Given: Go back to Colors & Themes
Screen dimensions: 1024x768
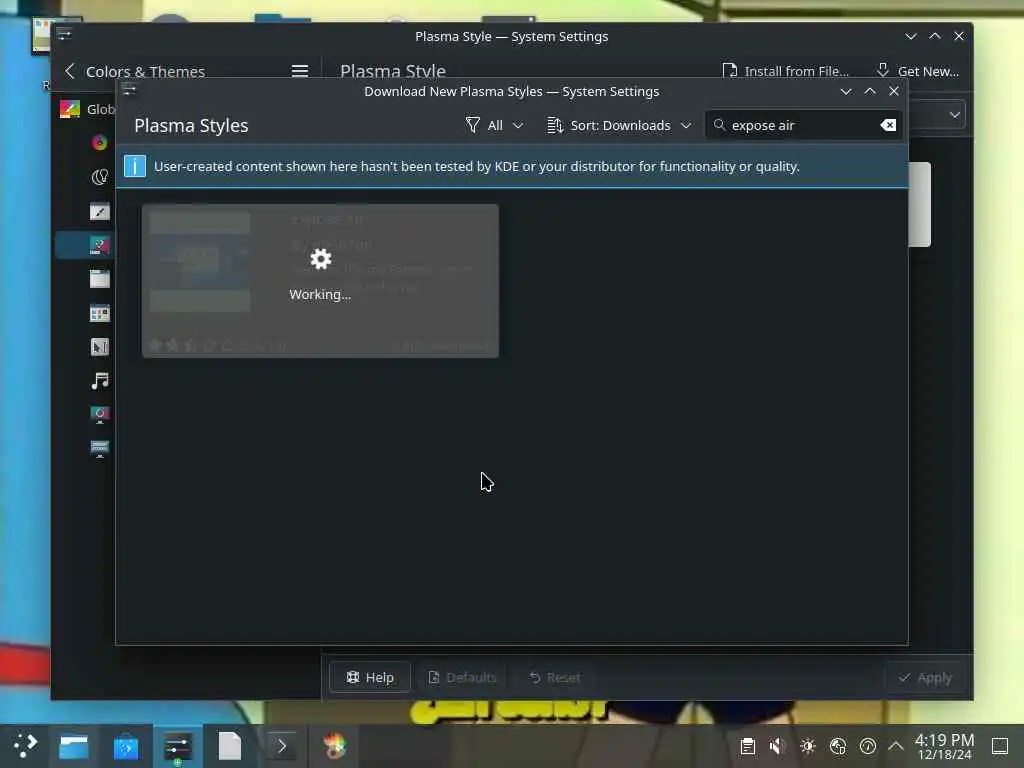Looking at the screenshot, I should pos(136,71).
